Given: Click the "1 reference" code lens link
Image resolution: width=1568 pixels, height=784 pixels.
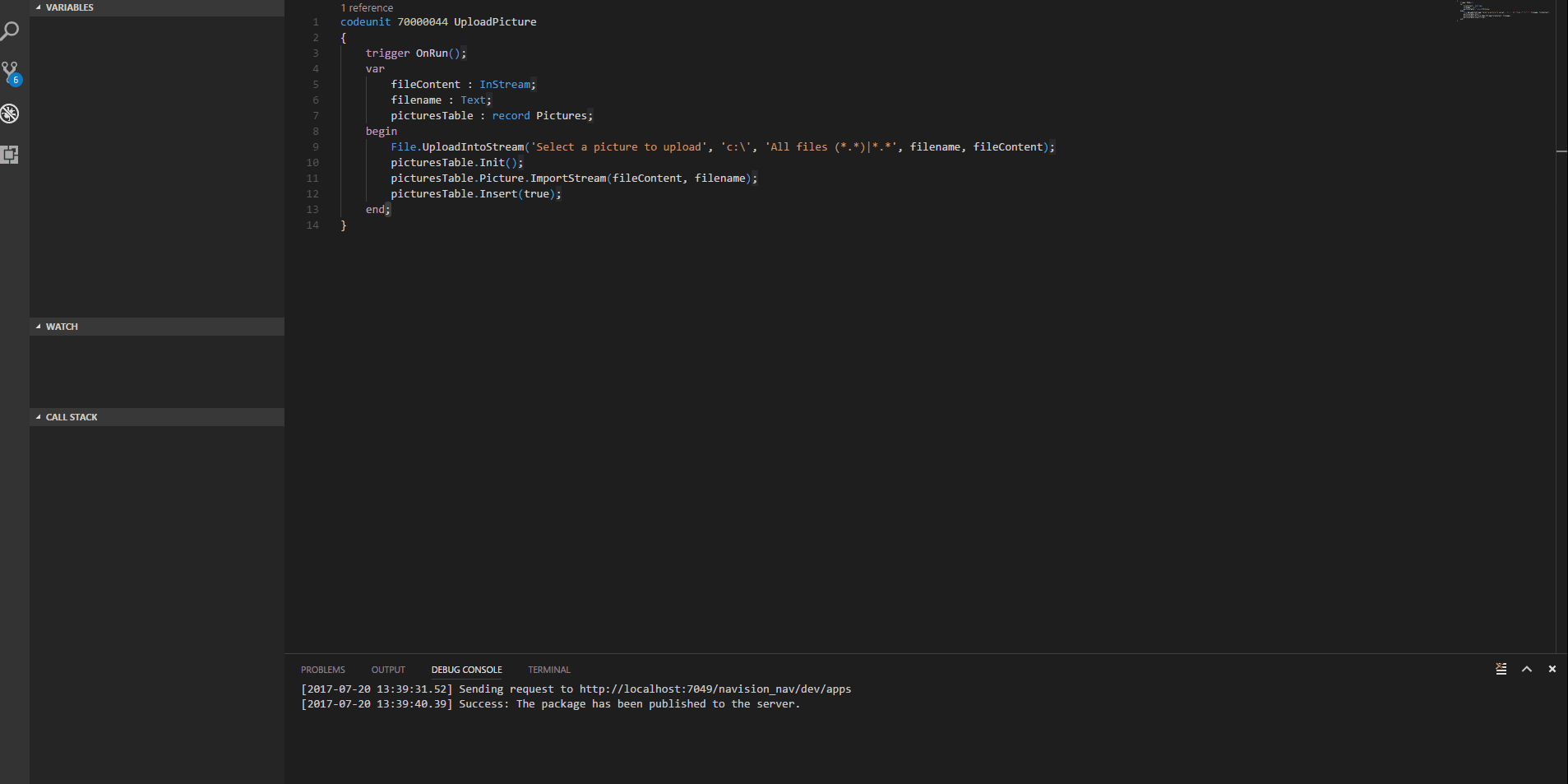Looking at the screenshot, I should point(367,7).
